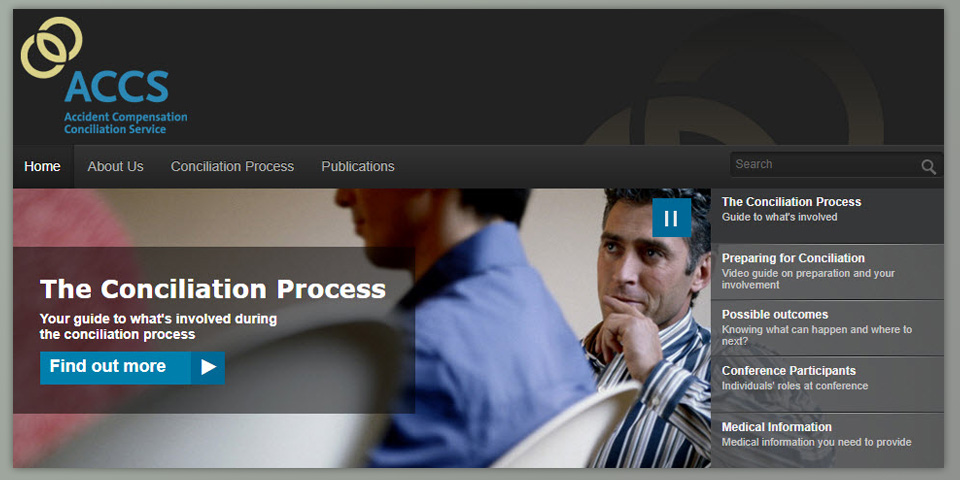Click Accident Compensation Conciliation Service tagline
Viewport: 960px width, 480px height.
point(126,122)
